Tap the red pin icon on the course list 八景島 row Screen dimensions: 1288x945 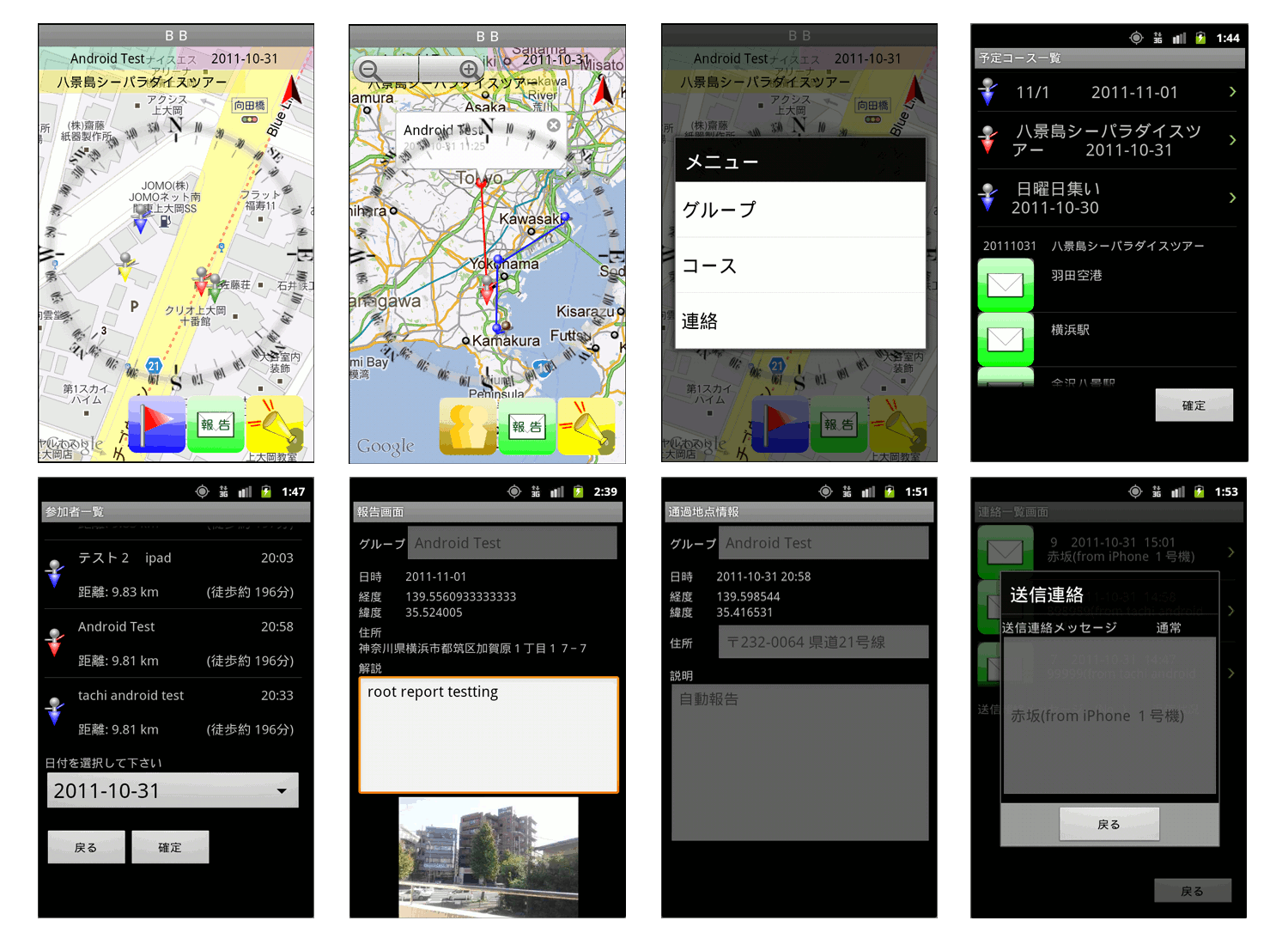click(988, 140)
